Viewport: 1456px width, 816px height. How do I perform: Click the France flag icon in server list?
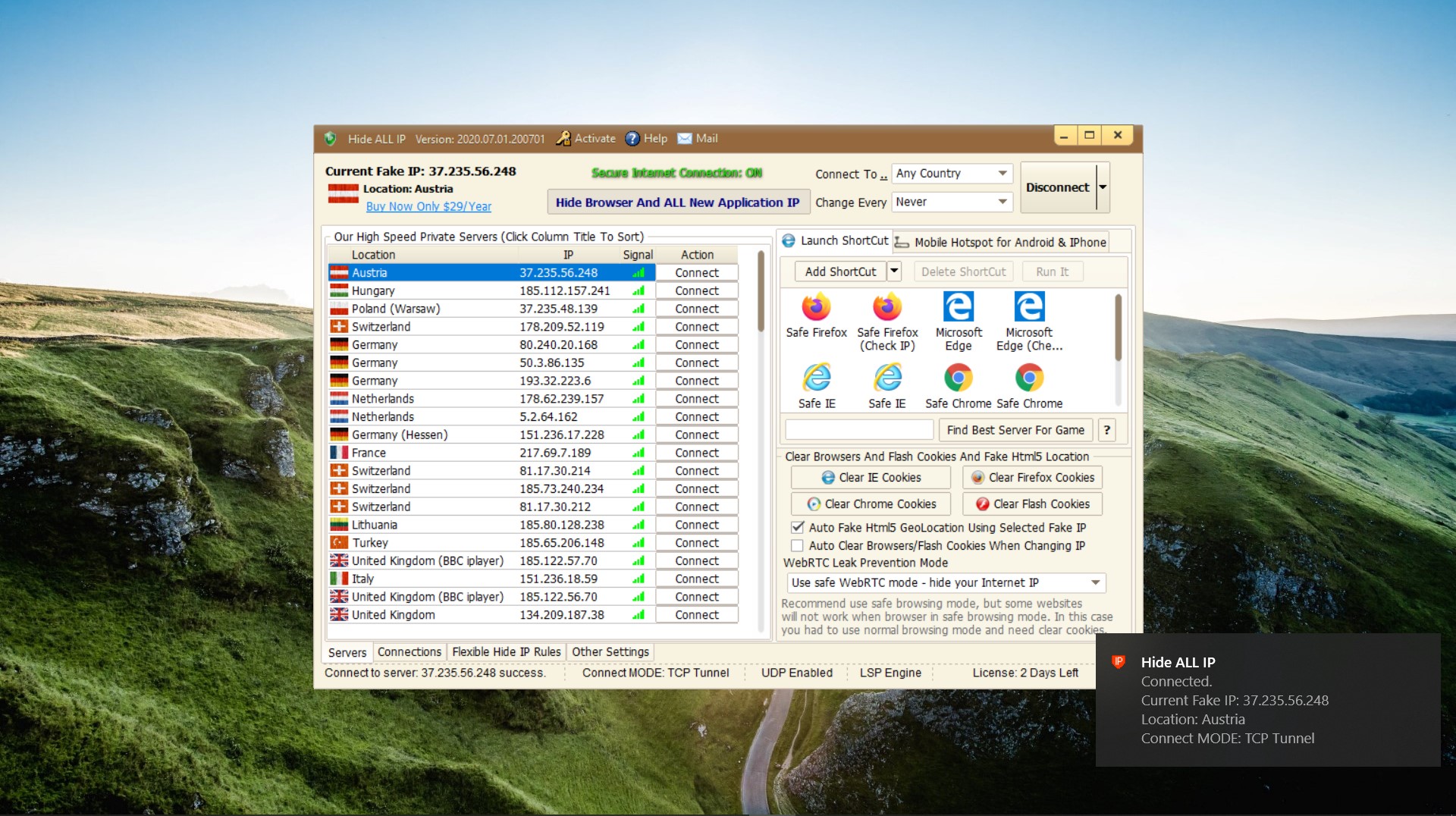tap(339, 453)
